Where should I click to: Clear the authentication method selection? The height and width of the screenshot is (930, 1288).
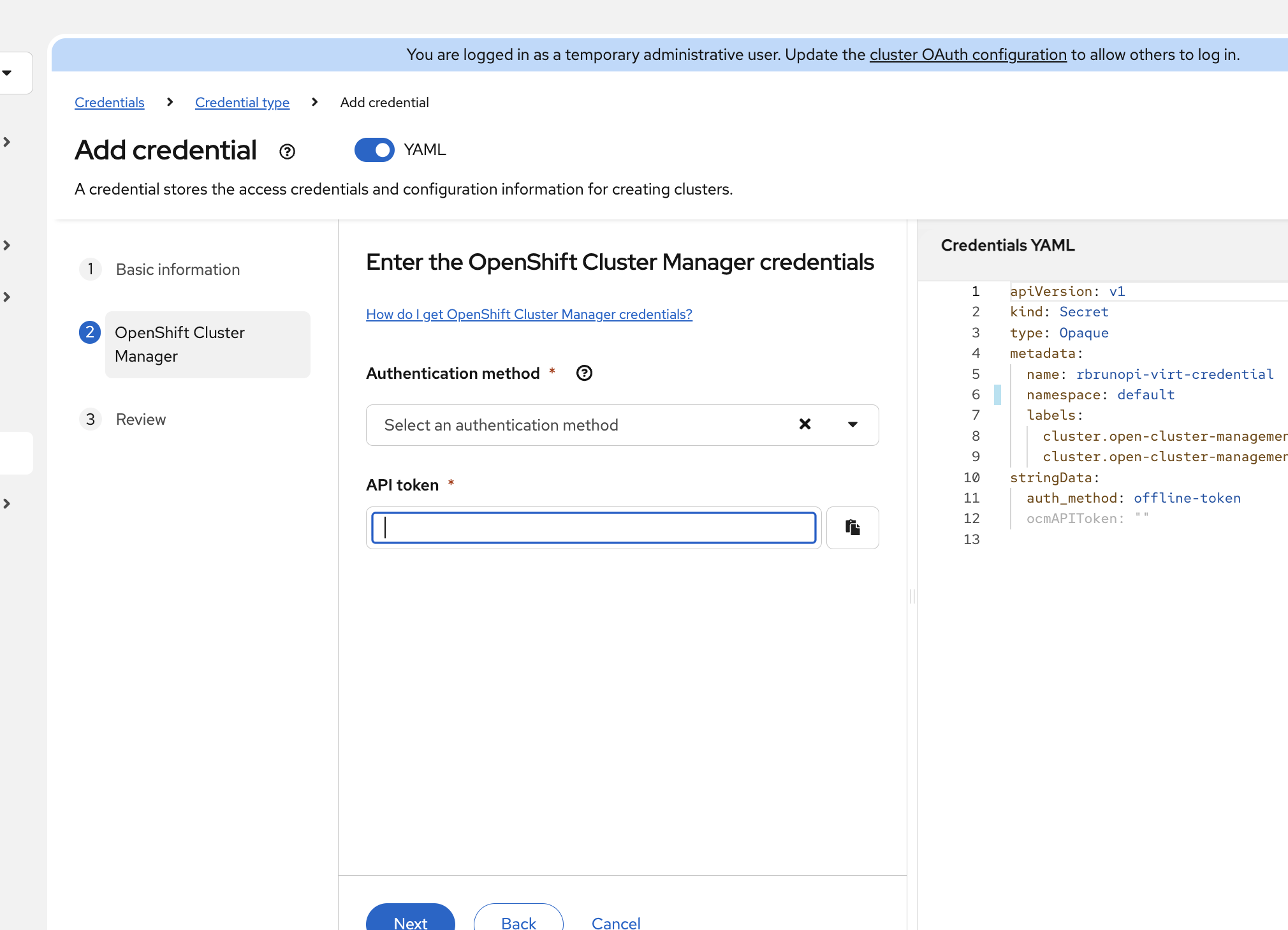pos(805,424)
